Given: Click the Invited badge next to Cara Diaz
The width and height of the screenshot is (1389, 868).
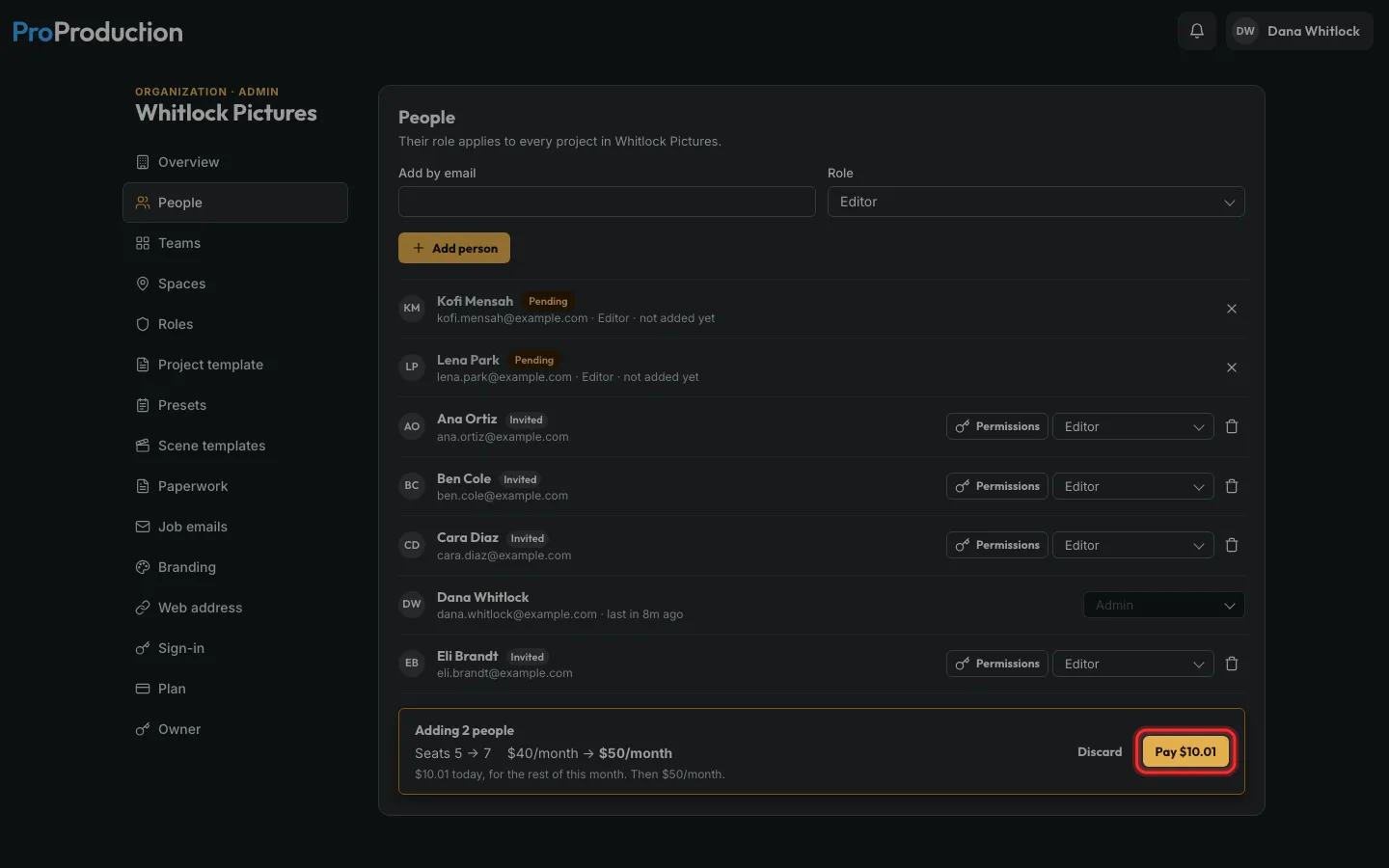Looking at the screenshot, I should [528, 538].
